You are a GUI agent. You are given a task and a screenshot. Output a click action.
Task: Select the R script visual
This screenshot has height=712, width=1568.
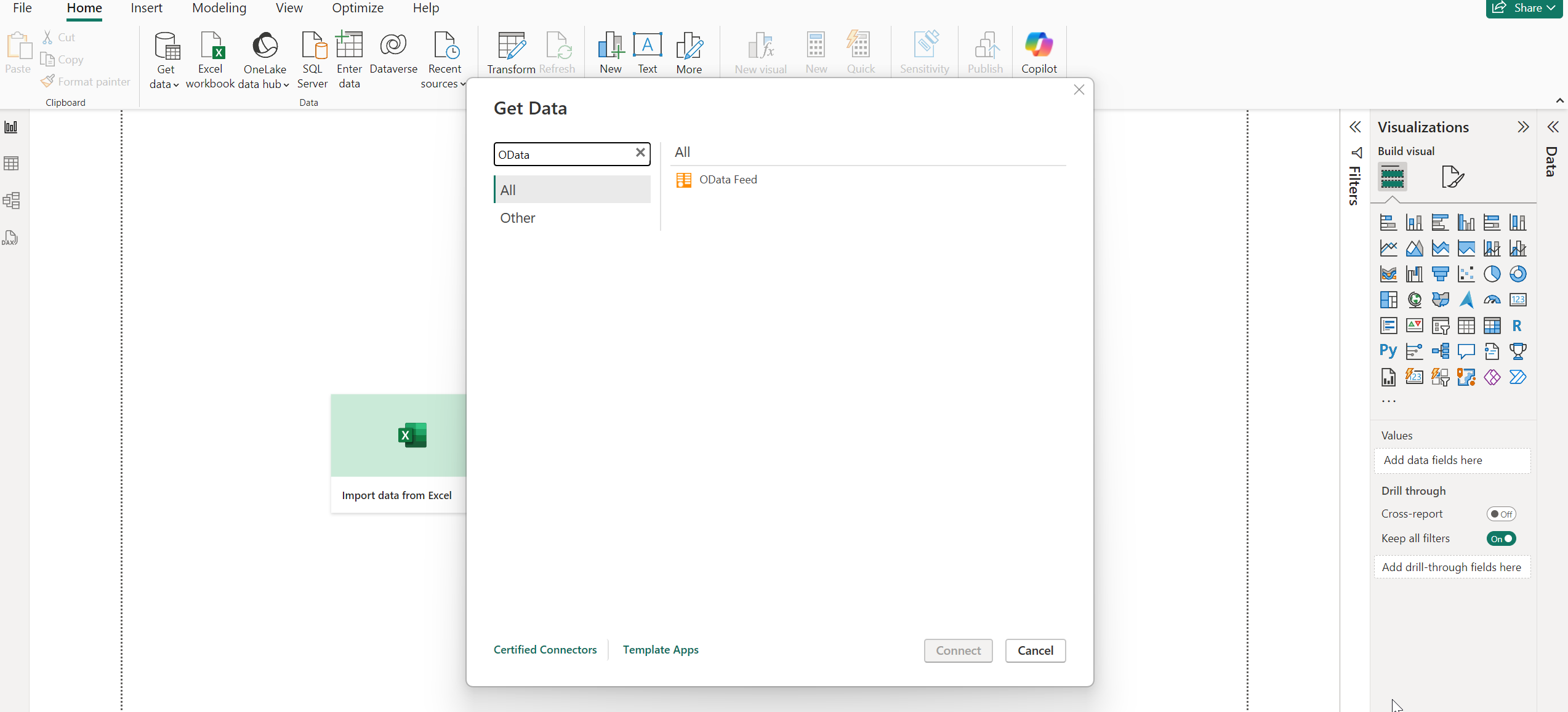[x=1518, y=326]
